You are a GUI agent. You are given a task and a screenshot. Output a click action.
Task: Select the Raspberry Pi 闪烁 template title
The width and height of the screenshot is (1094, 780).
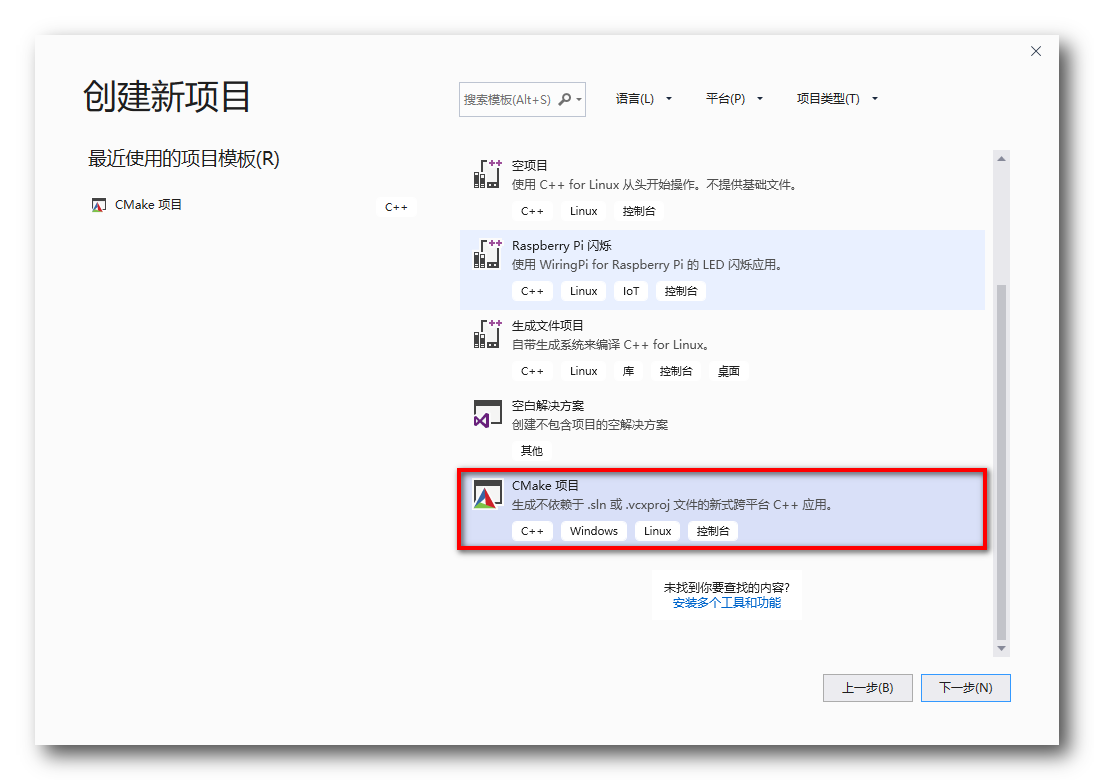pyautogui.click(x=562, y=246)
